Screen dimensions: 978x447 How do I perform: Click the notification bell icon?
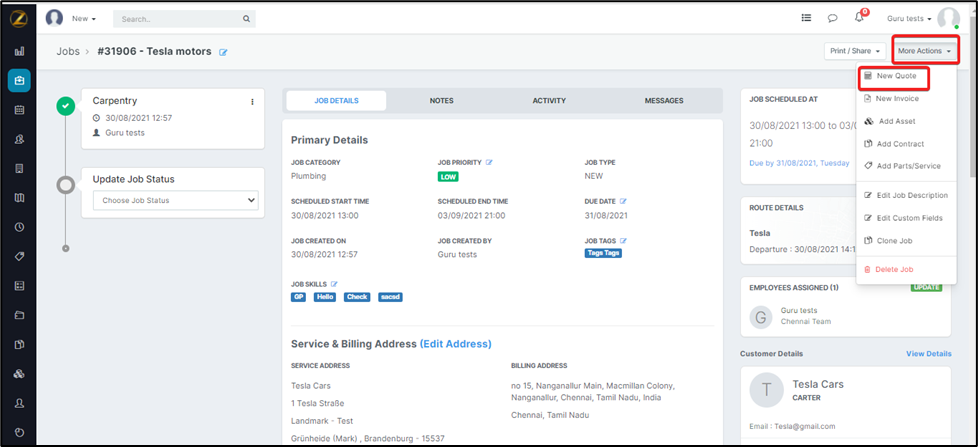(x=859, y=18)
